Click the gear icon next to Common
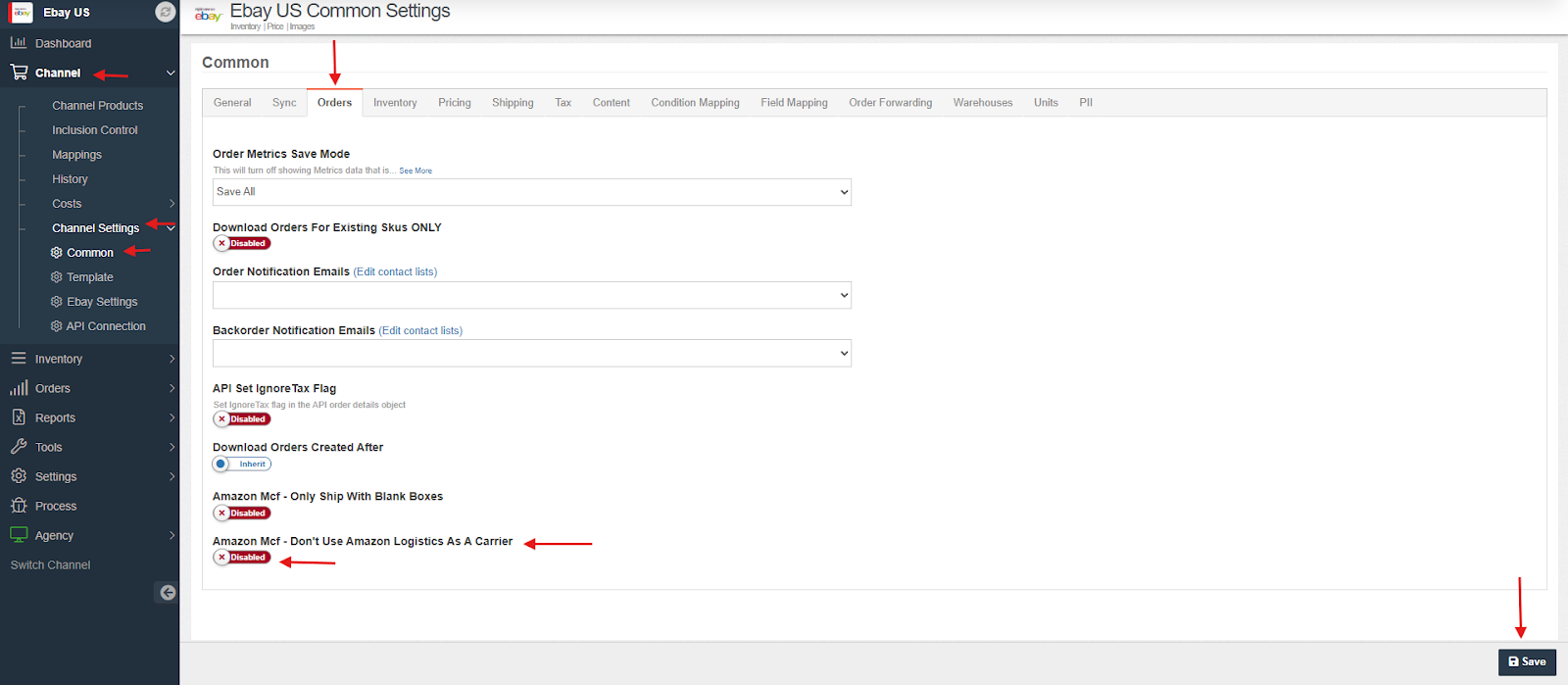Screen dimensions: 1568x685 (x=56, y=253)
